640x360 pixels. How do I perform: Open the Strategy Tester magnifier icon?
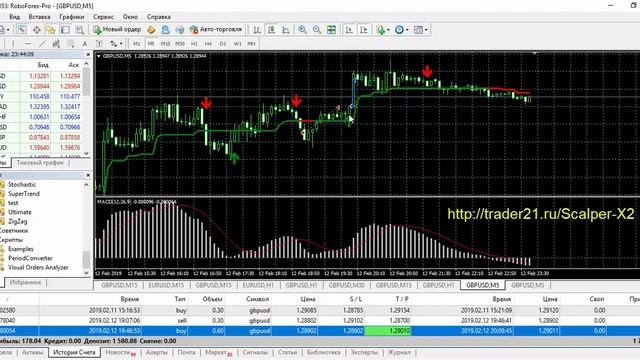(80, 29)
